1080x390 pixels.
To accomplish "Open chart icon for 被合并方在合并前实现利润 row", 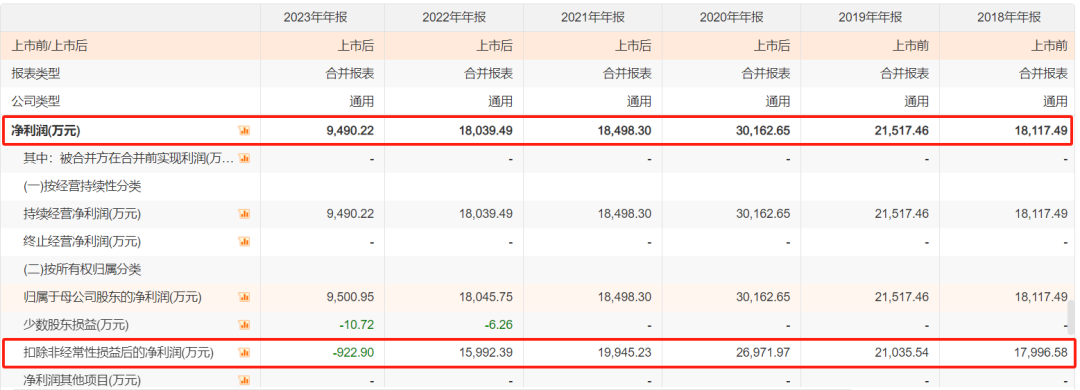I will pos(244,158).
